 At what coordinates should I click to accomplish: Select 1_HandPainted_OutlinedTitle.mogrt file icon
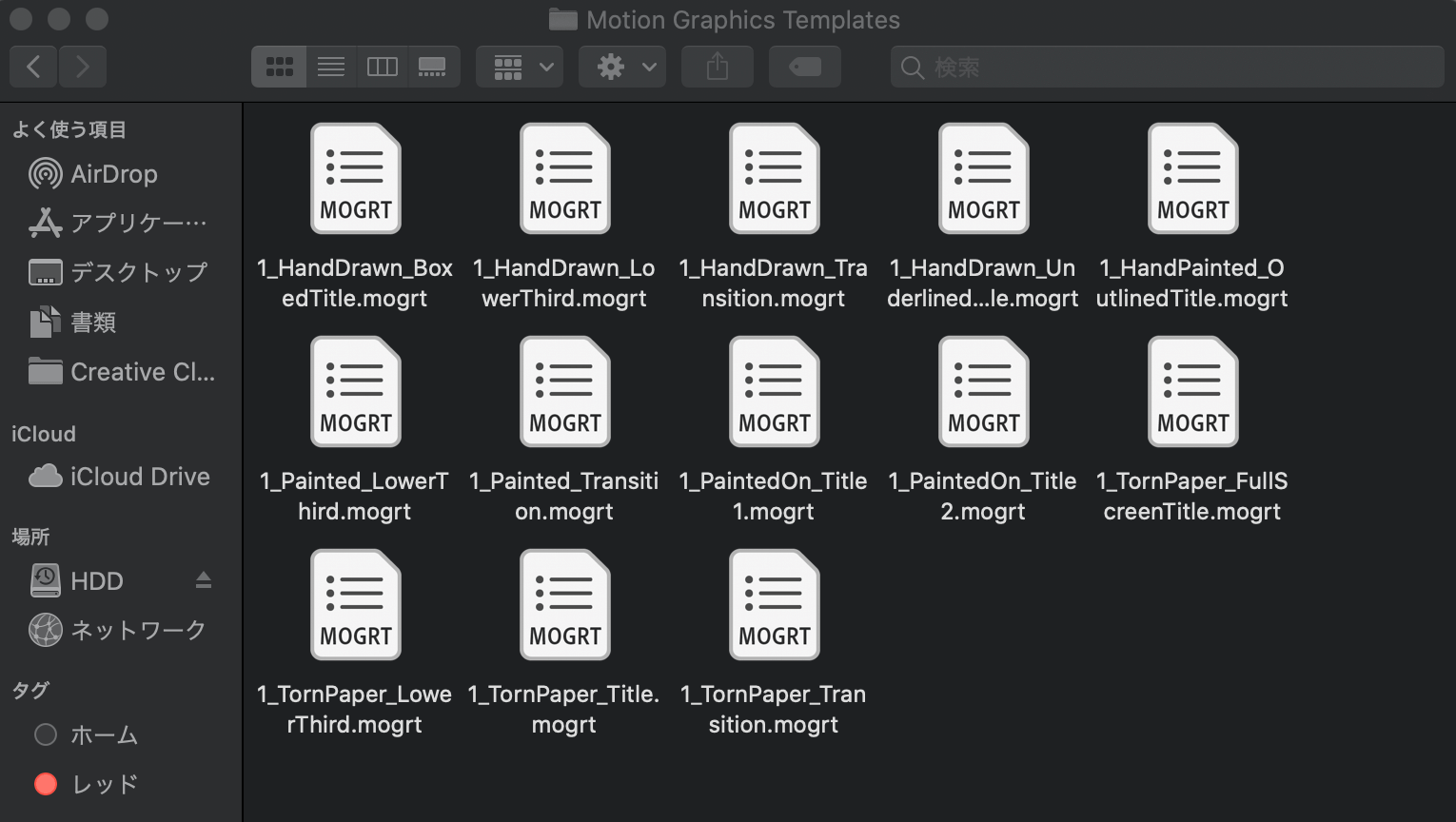click(1192, 179)
